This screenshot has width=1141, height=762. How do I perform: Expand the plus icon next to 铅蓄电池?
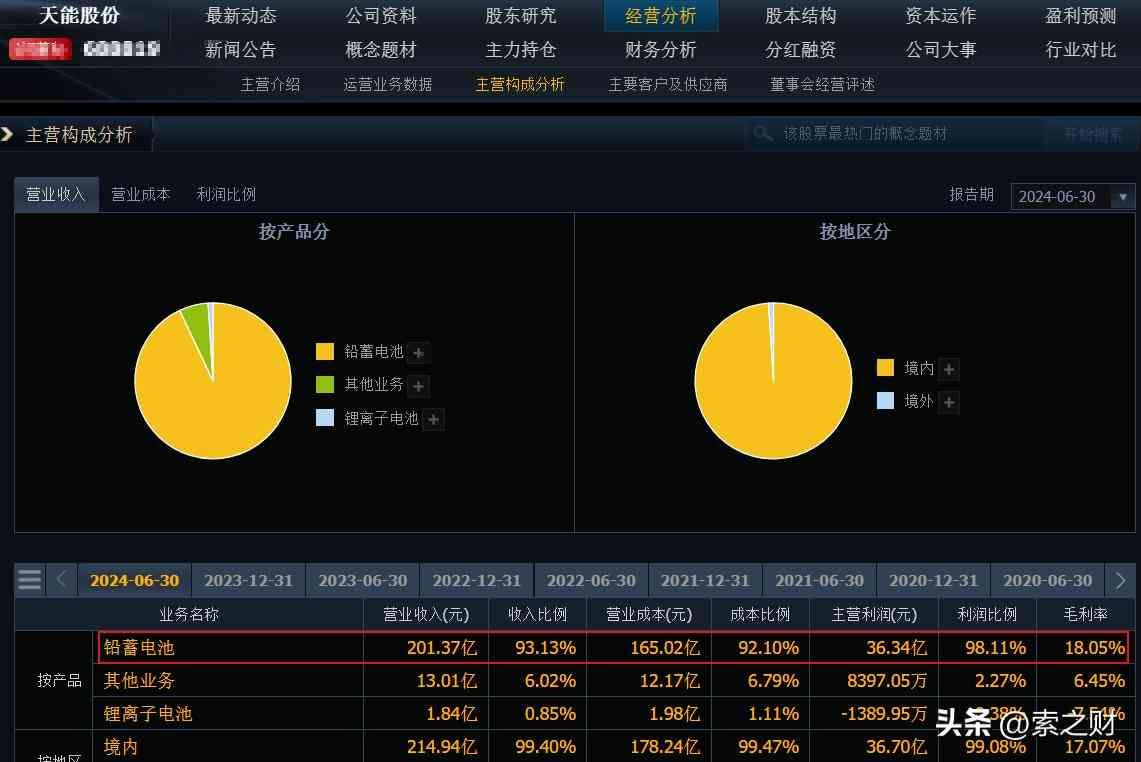[x=419, y=353]
